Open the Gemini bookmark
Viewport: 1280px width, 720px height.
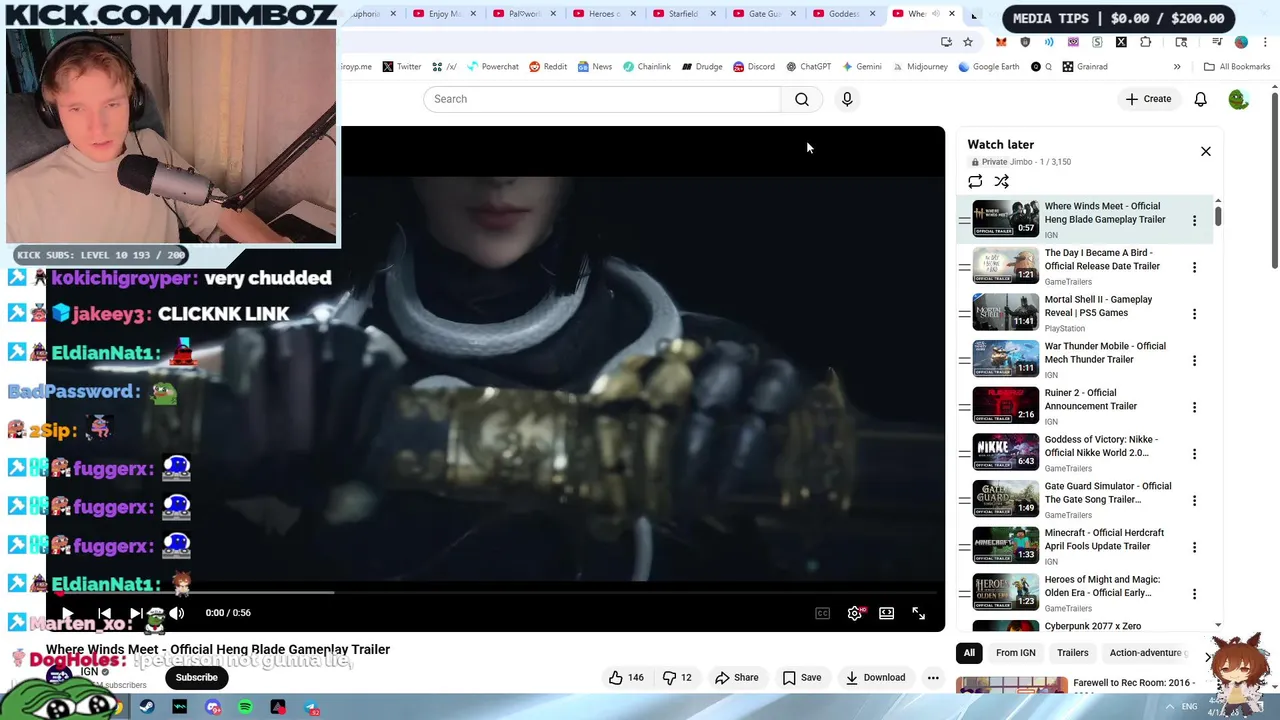coord(862,67)
